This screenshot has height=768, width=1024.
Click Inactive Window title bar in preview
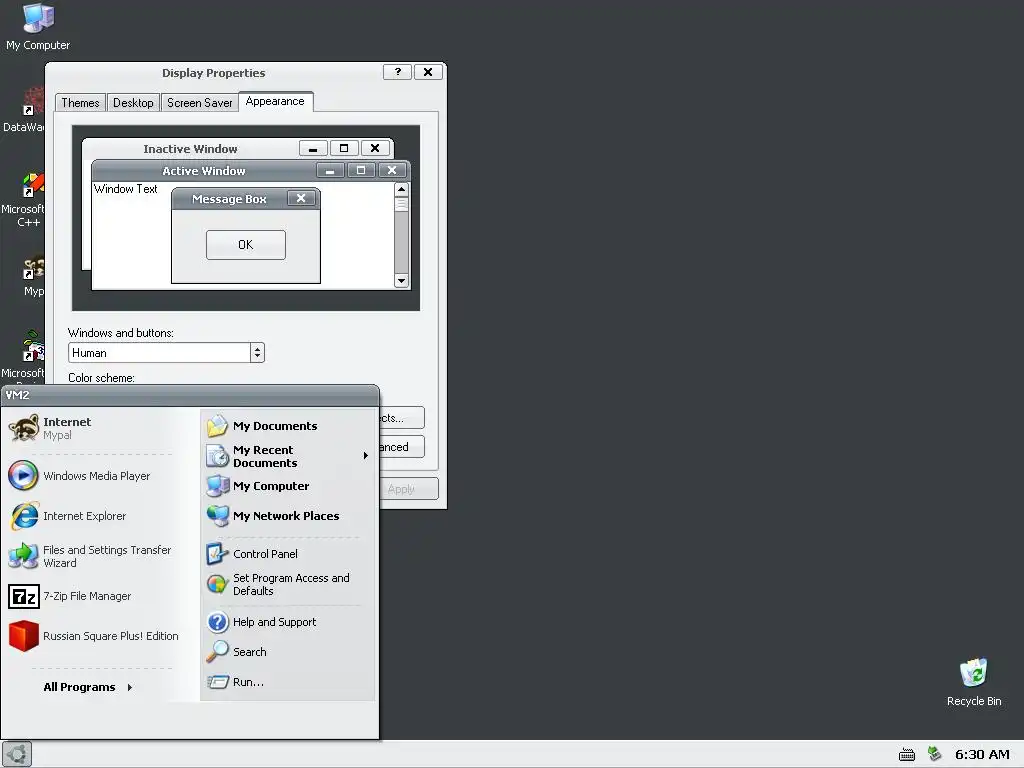click(x=190, y=149)
